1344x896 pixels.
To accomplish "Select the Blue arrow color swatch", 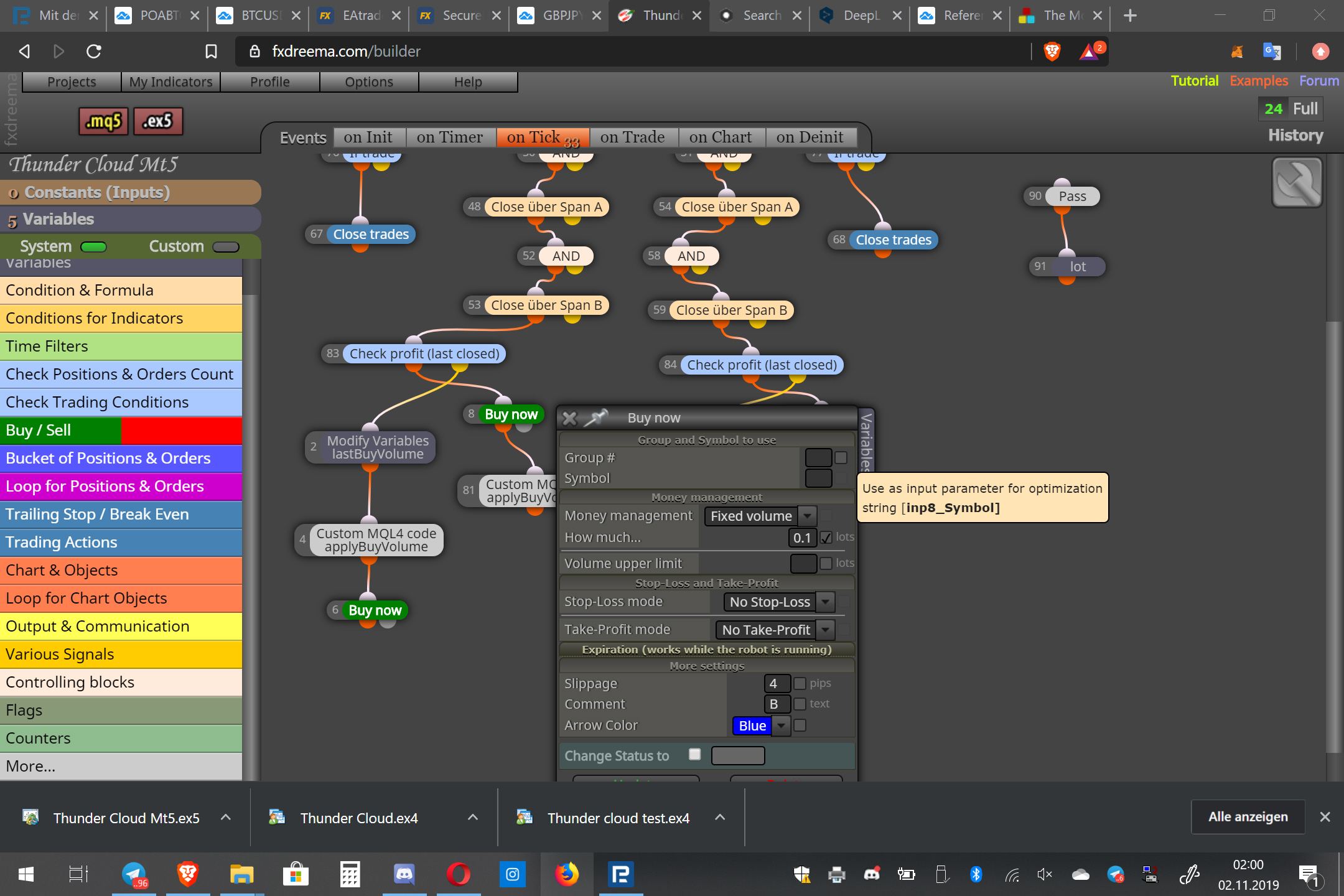I will tap(752, 726).
